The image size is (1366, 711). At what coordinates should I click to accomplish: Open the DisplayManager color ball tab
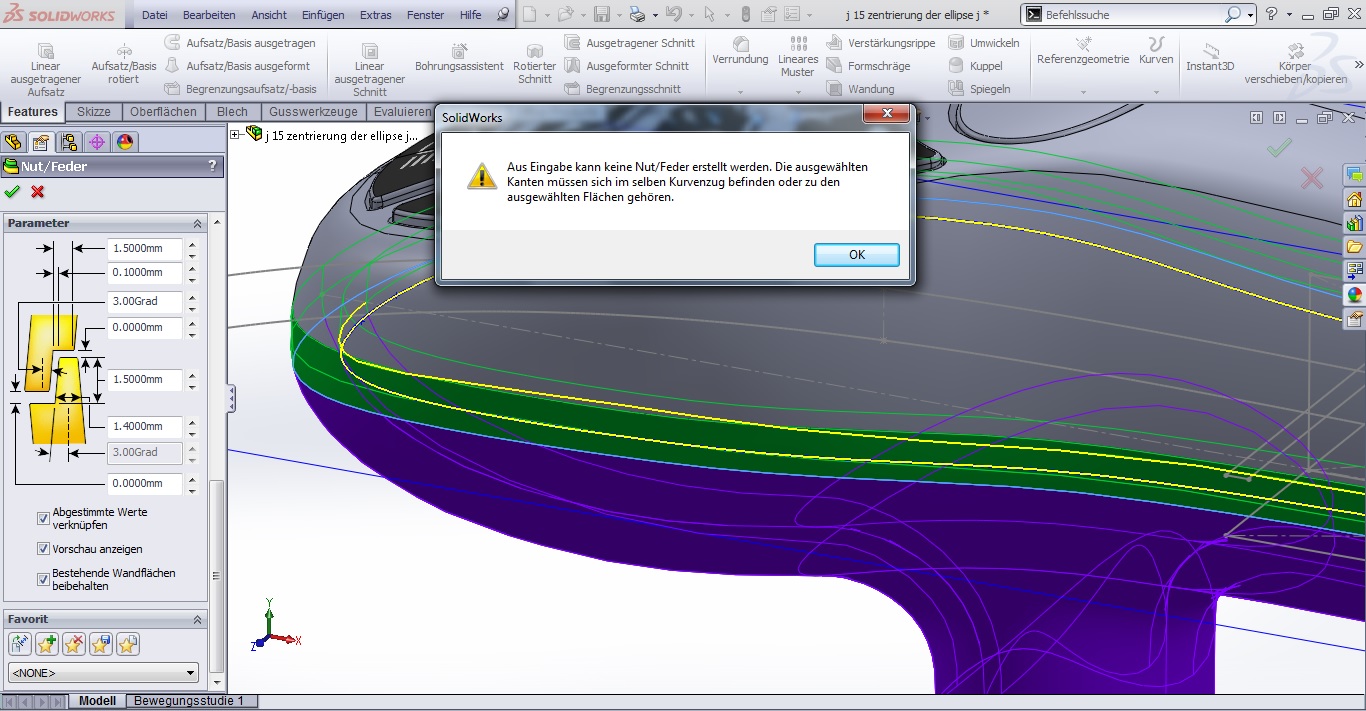[x=125, y=142]
